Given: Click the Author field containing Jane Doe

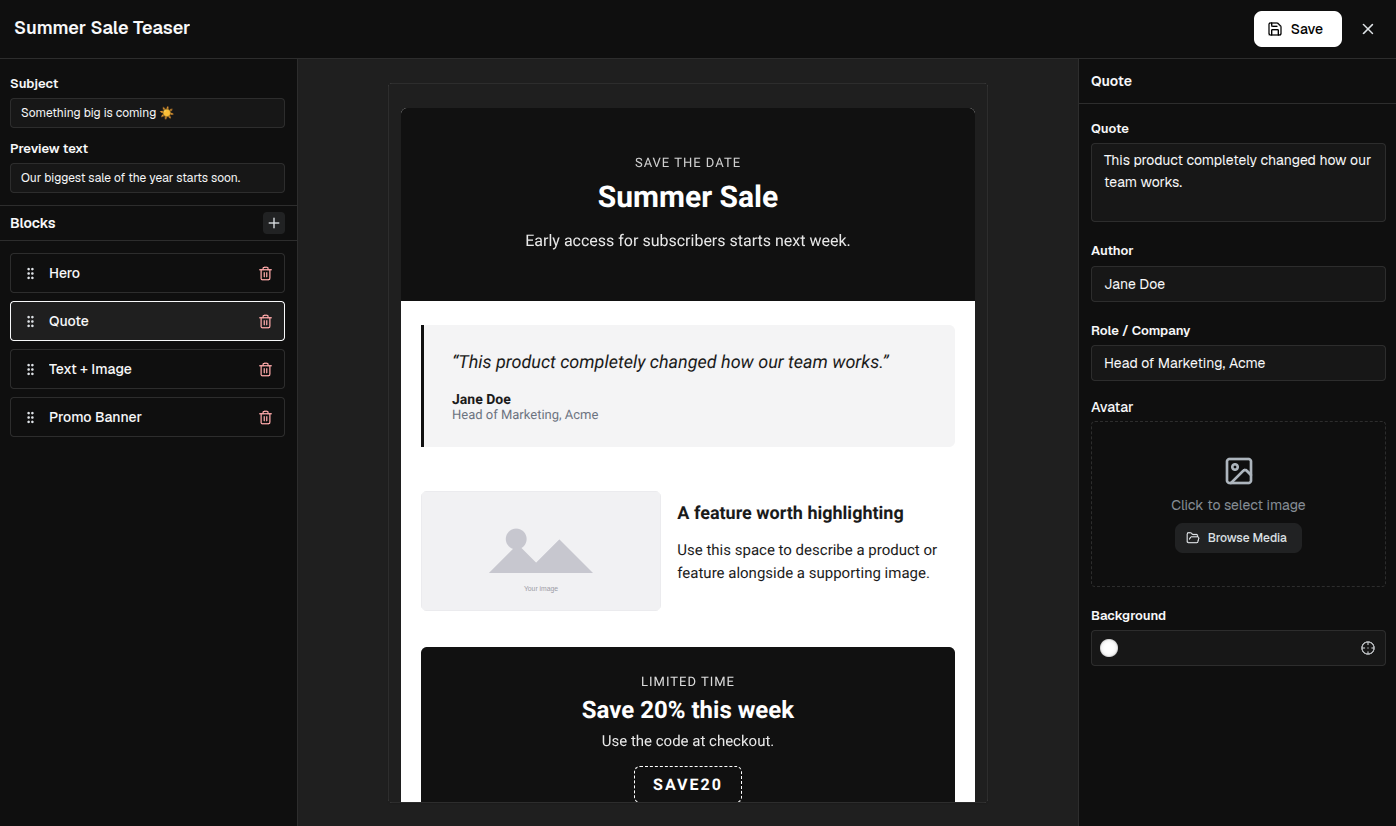Looking at the screenshot, I should tap(1238, 284).
